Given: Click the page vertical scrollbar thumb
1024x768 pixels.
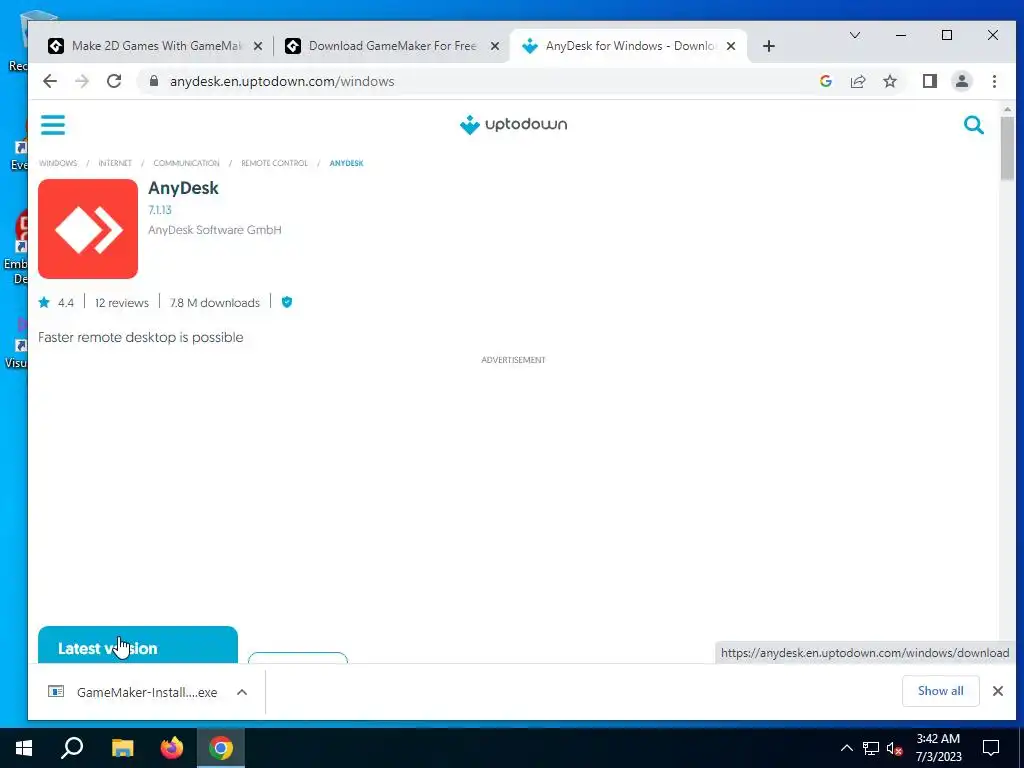Looking at the screenshot, I should point(1007,148).
